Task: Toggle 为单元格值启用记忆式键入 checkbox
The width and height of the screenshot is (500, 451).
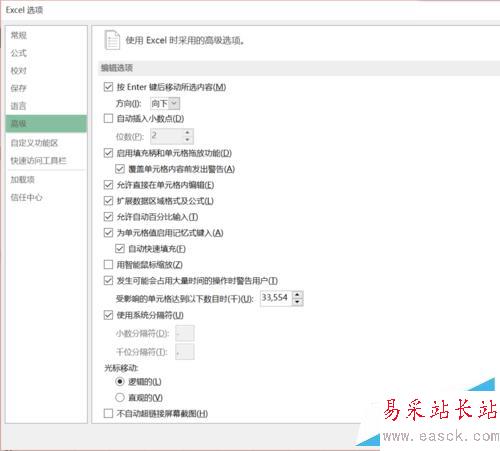Action: pos(108,233)
